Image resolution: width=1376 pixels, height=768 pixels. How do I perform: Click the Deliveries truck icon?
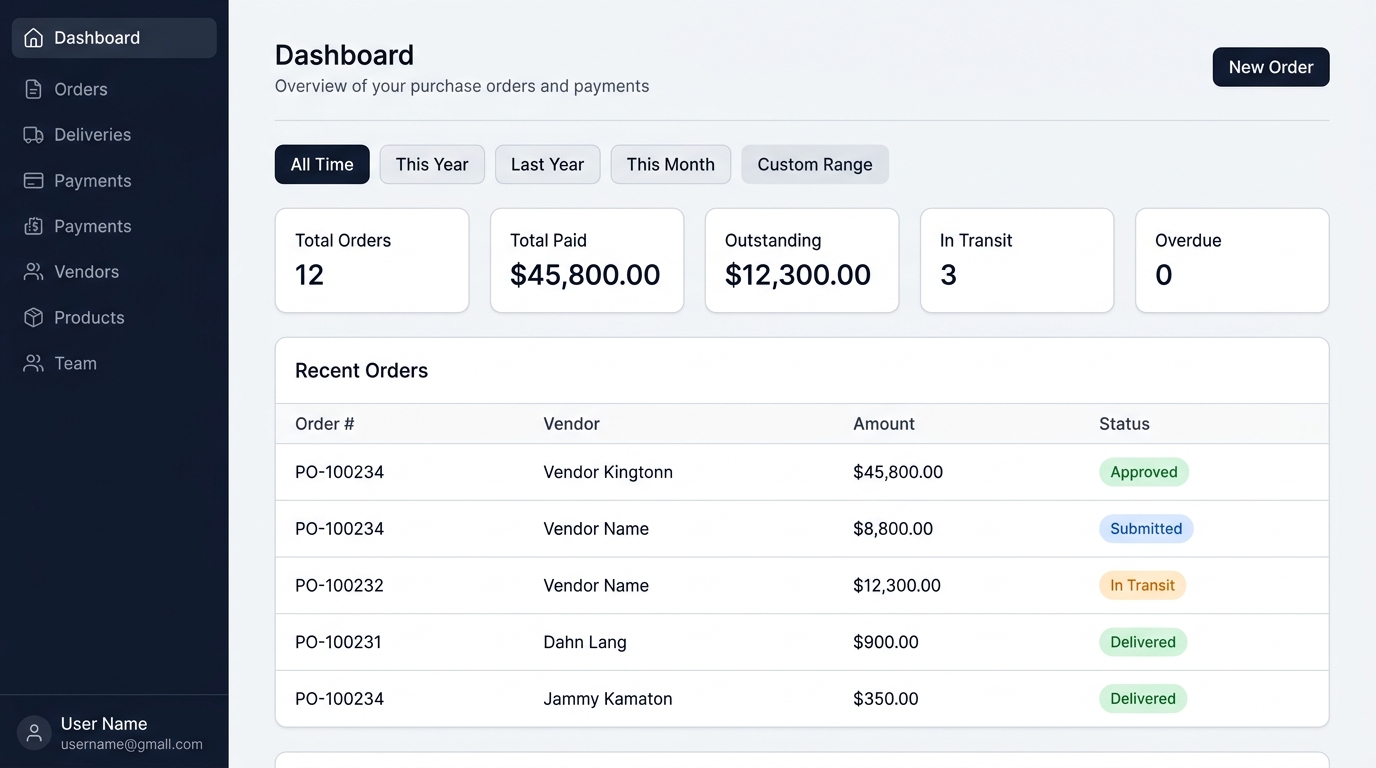pos(34,135)
